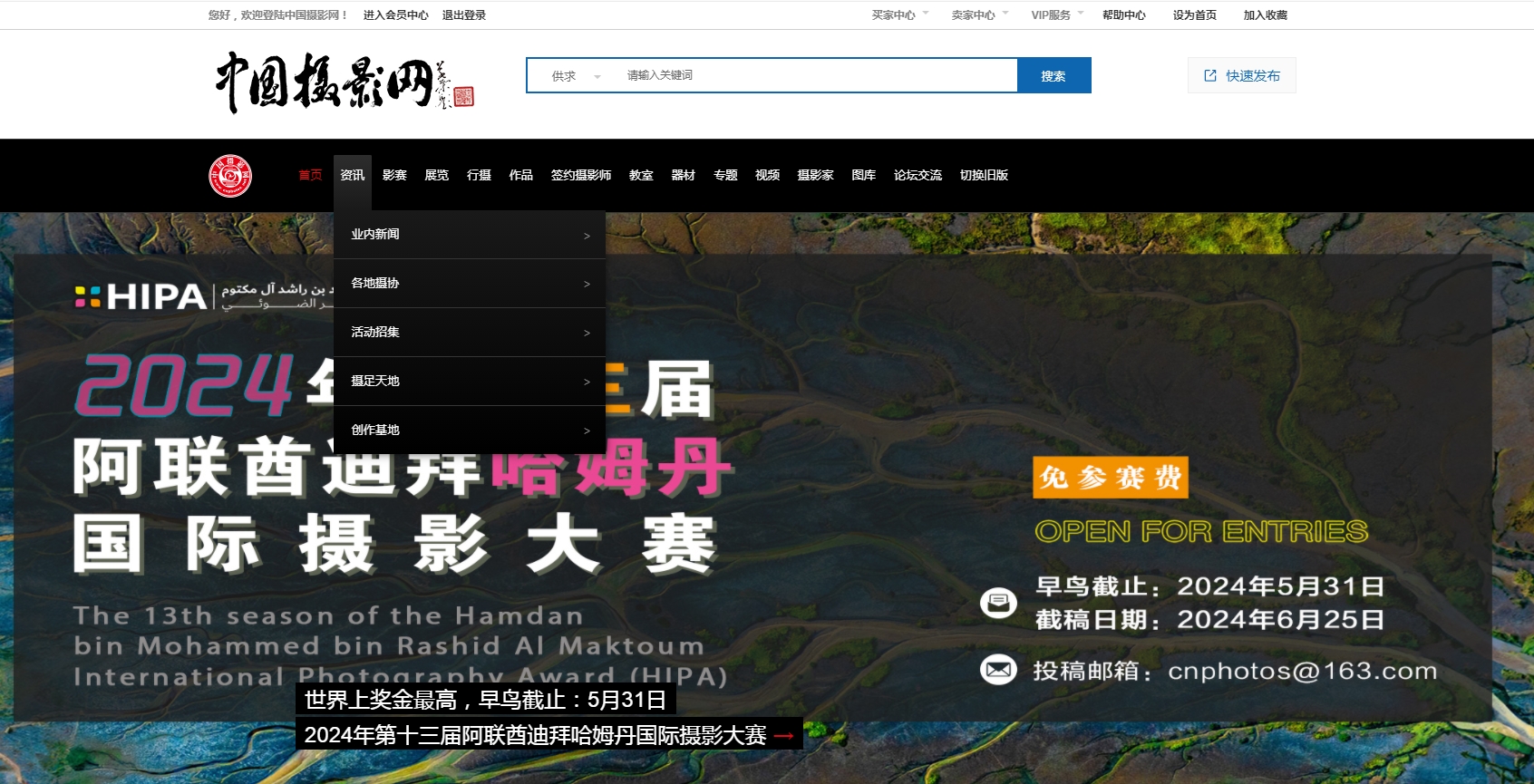Screen dimensions: 1534x784
Task: Expand the 卖家中心 dropdown
Action: [980, 15]
